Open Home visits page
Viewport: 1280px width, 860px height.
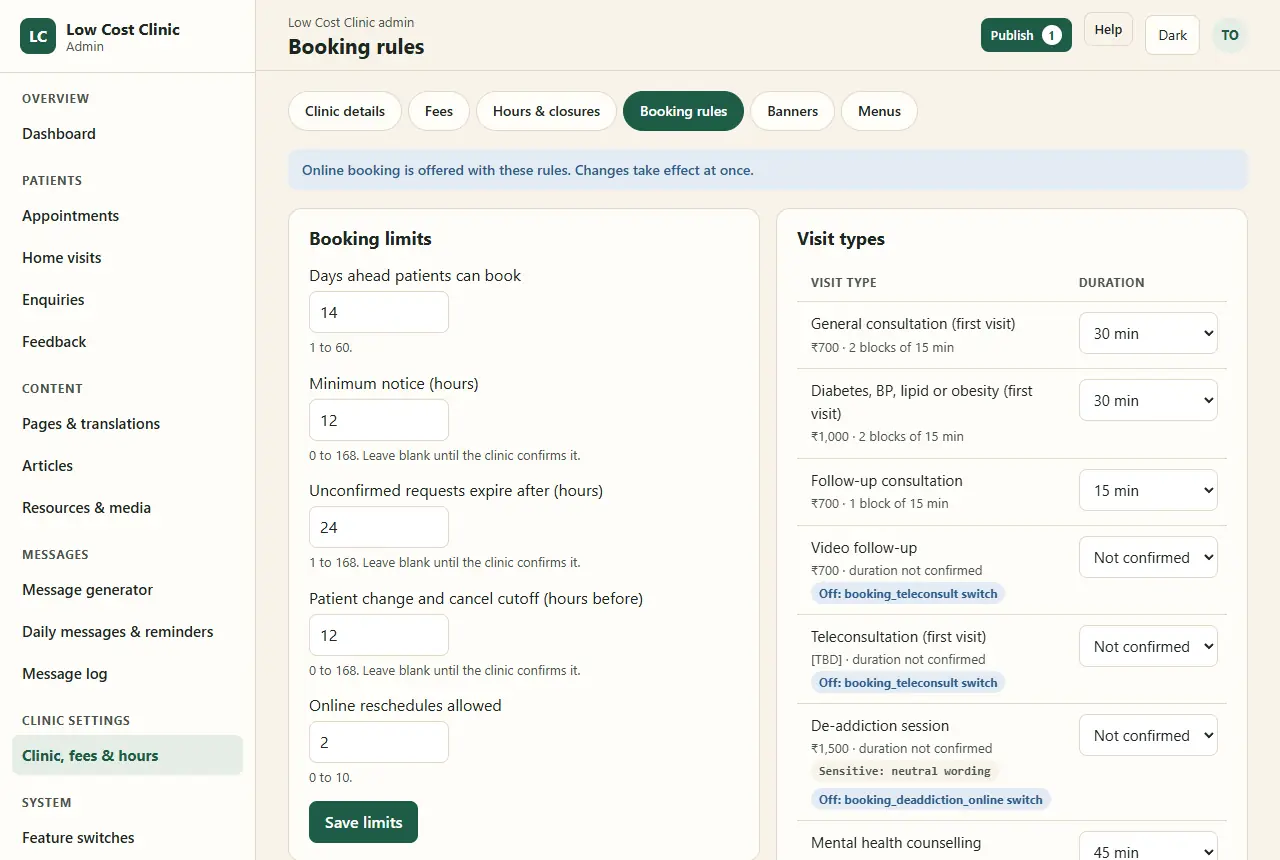coord(127,258)
